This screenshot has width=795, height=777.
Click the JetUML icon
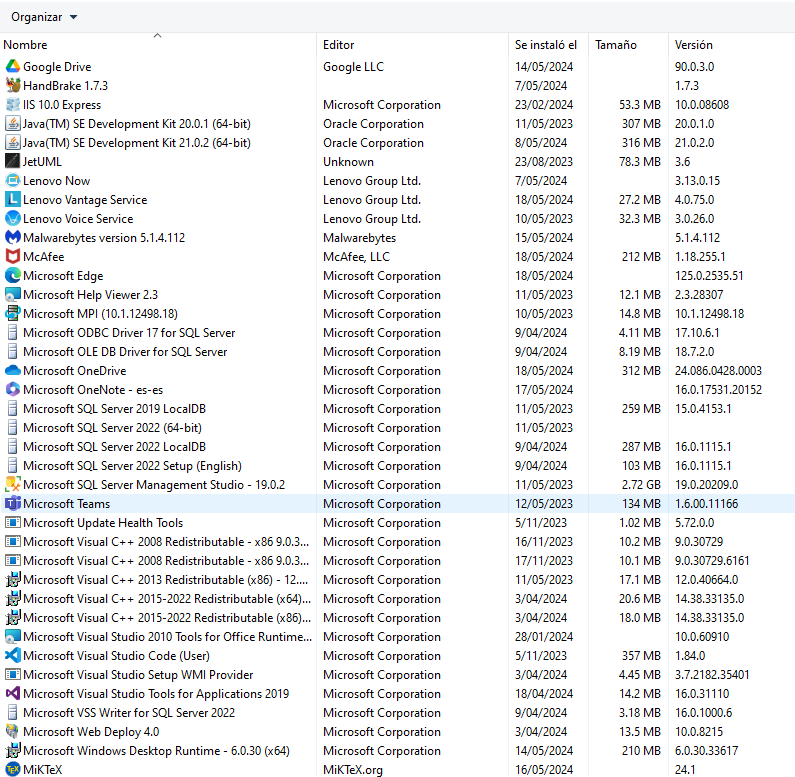pyautogui.click(x=13, y=161)
